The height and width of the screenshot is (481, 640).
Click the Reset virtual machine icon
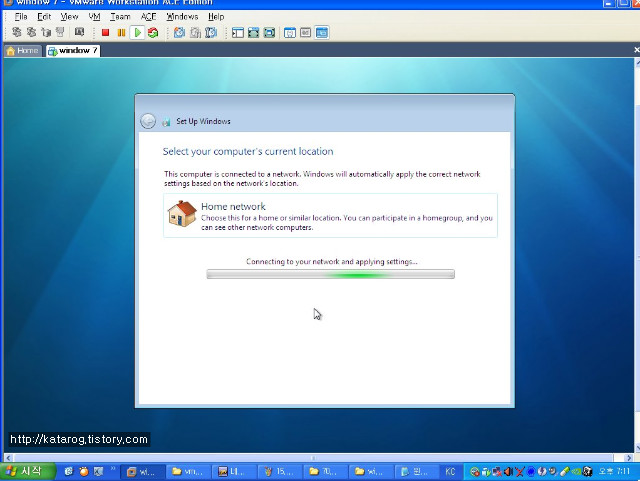coord(153,32)
